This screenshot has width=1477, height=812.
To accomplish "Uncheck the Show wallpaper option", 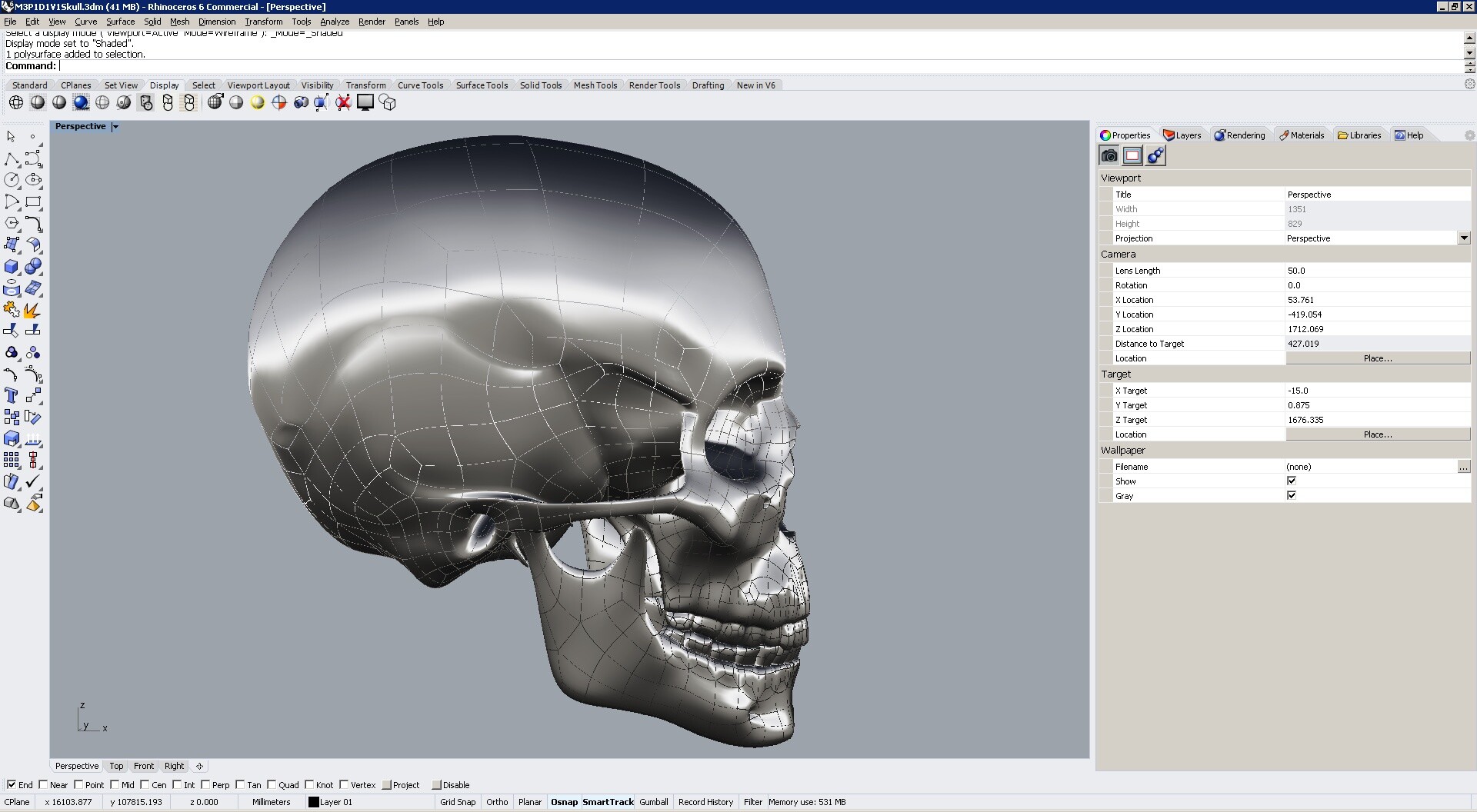I will point(1292,481).
